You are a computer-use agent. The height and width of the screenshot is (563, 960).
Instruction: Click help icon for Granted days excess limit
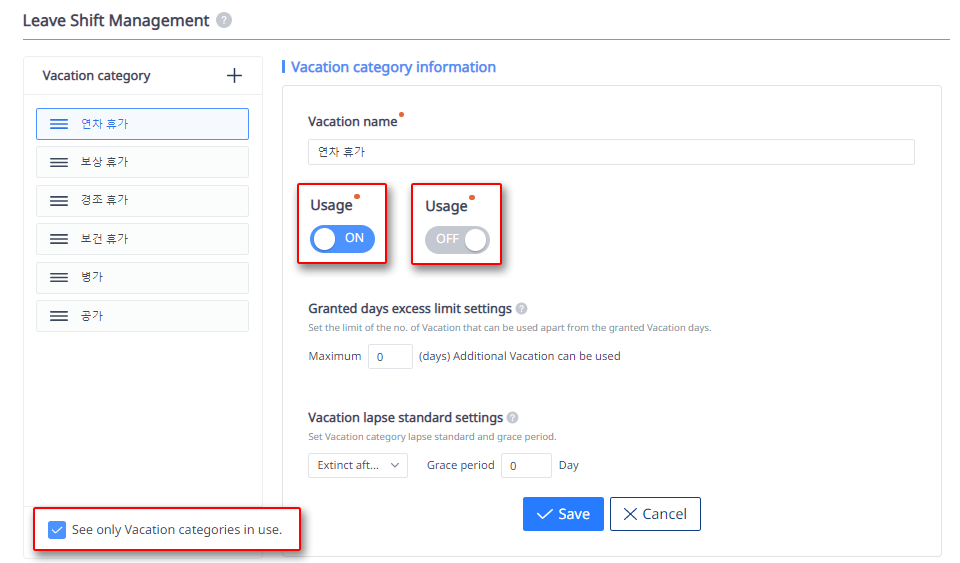click(x=521, y=308)
